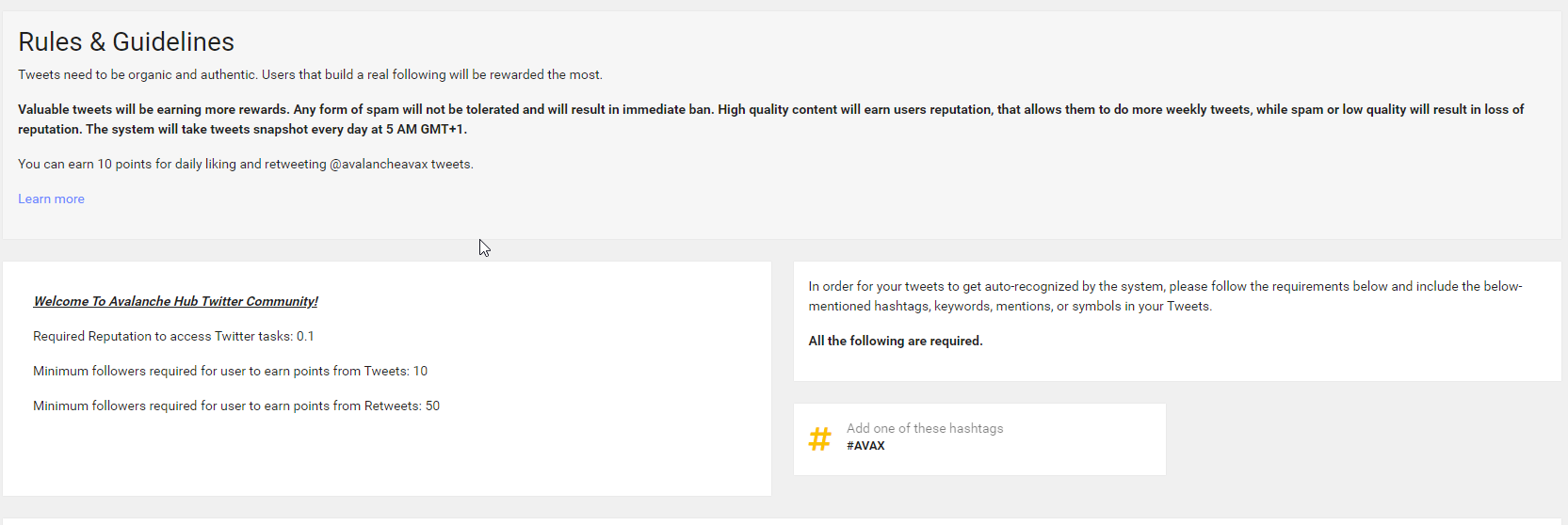1568x525 pixels.
Task: Click the Required Reputation 0.1 line
Action: 173,336
